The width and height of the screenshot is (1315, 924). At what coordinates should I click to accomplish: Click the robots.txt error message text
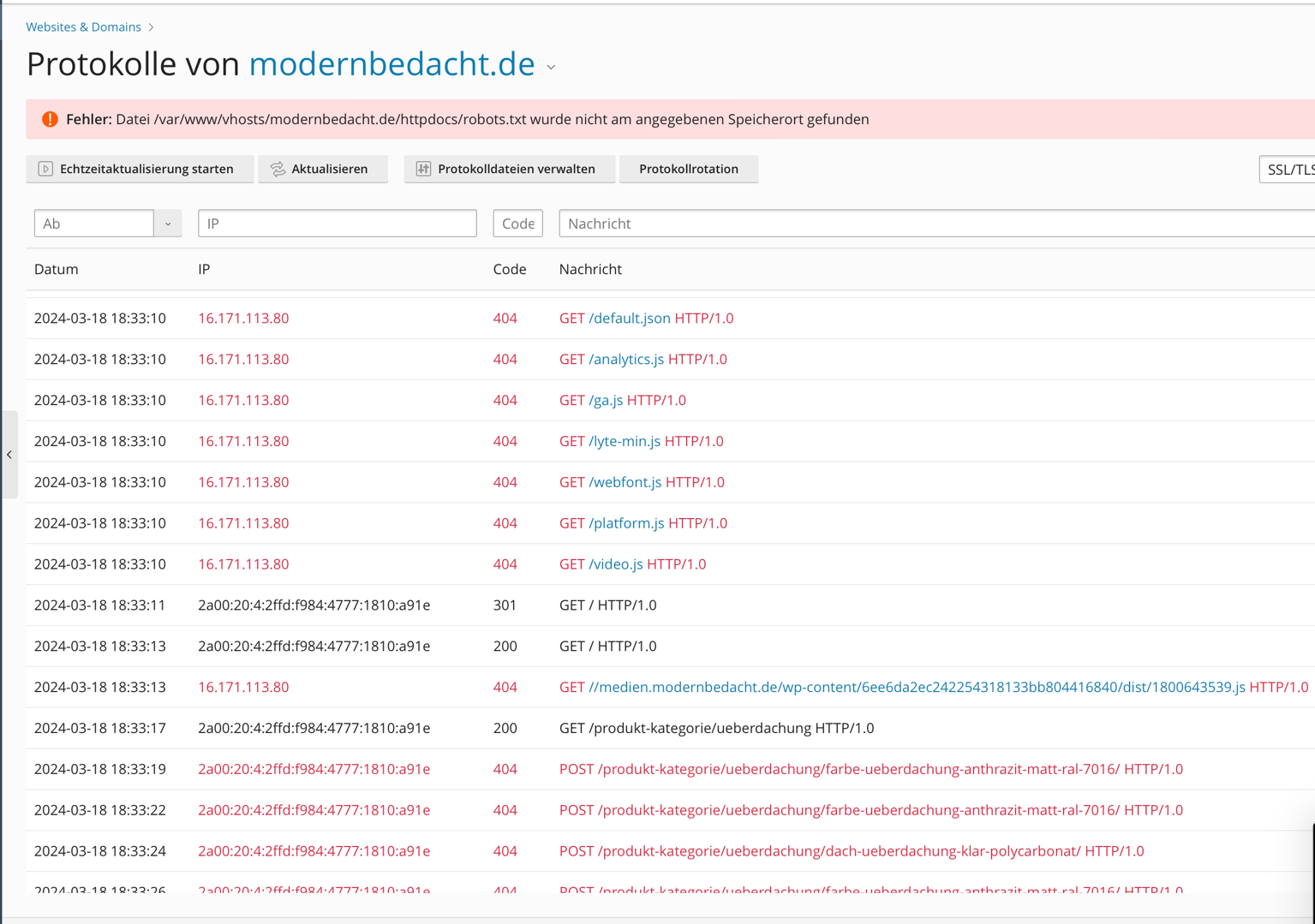point(468,119)
